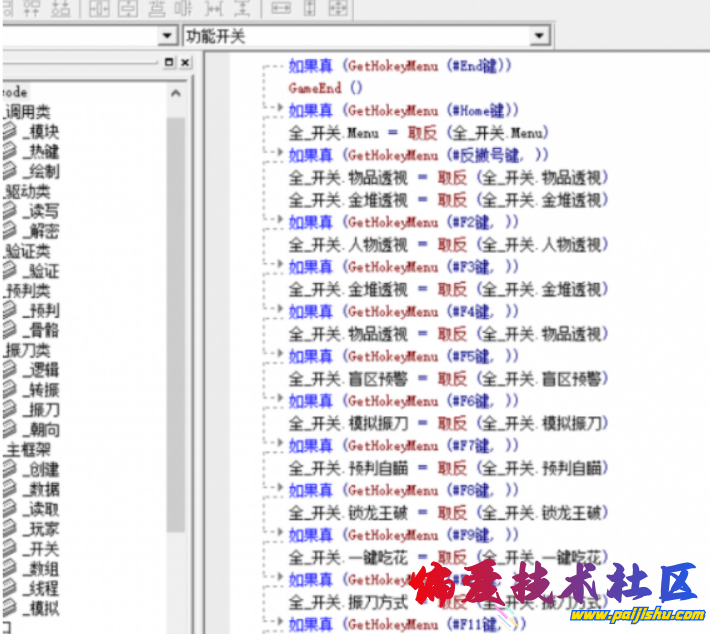711x639 pixels.
Task: Pin or float the project tree panel
Action: click(170, 62)
